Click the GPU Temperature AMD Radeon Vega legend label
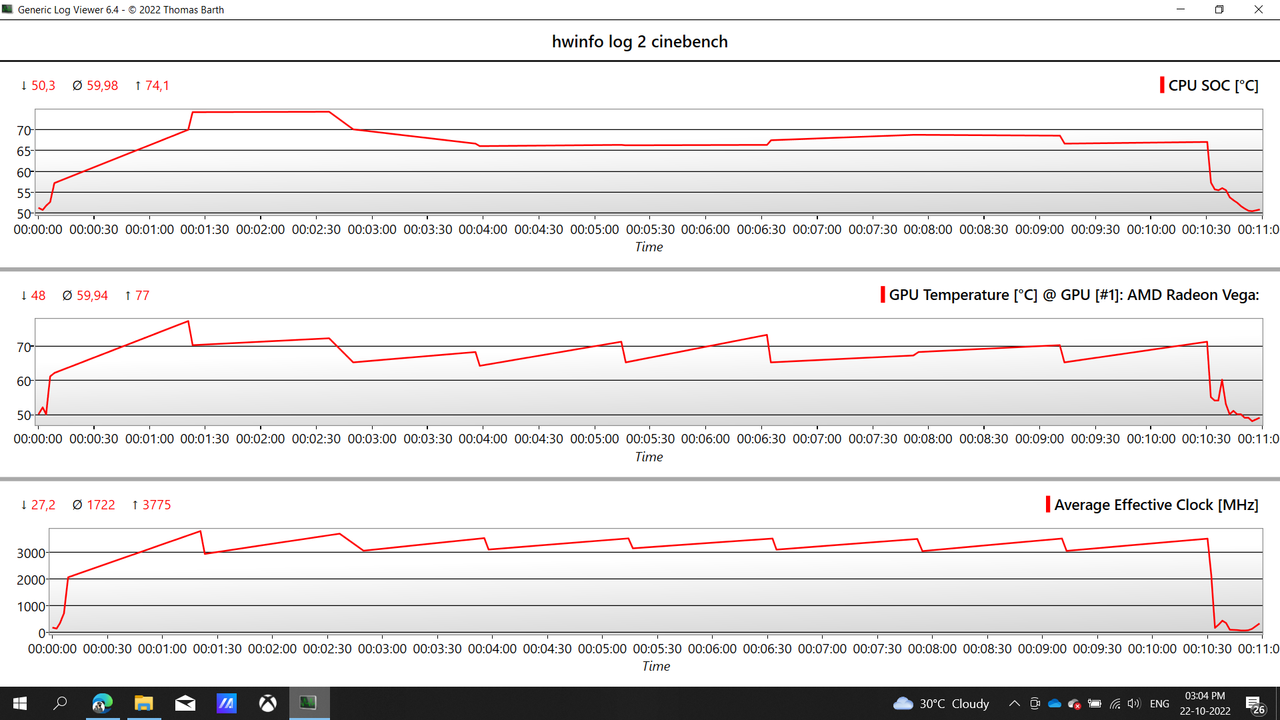Screen dimensions: 1280x720 [x=1074, y=295]
